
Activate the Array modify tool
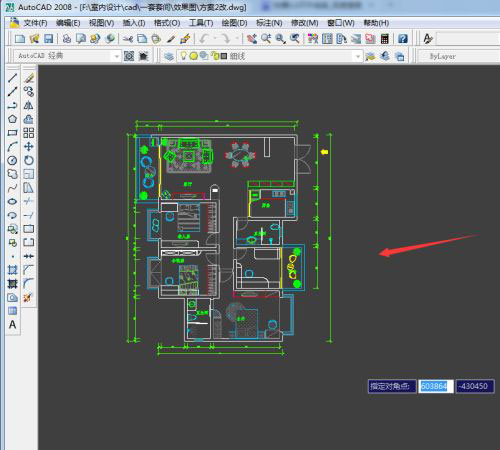tap(29, 133)
